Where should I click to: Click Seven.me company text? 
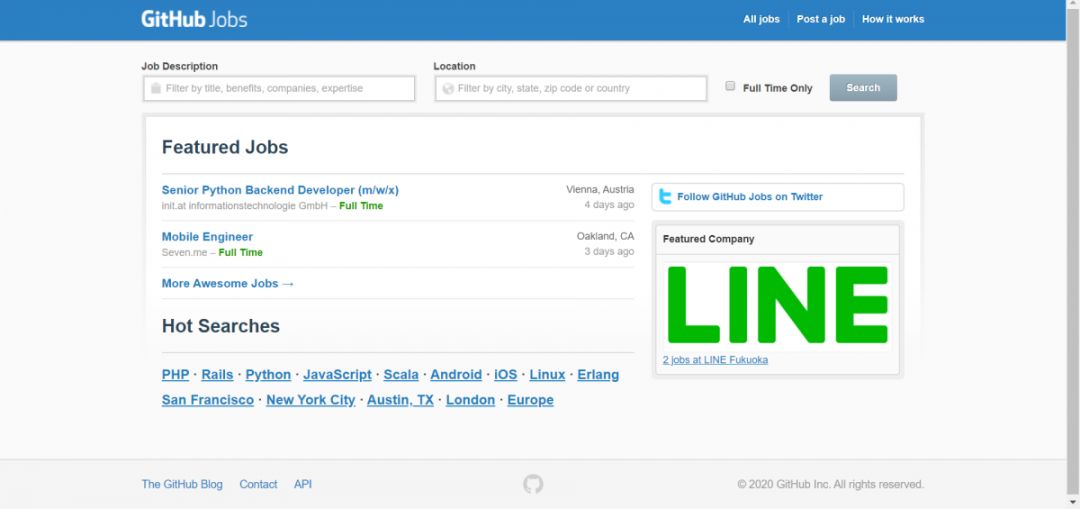tap(185, 253)
